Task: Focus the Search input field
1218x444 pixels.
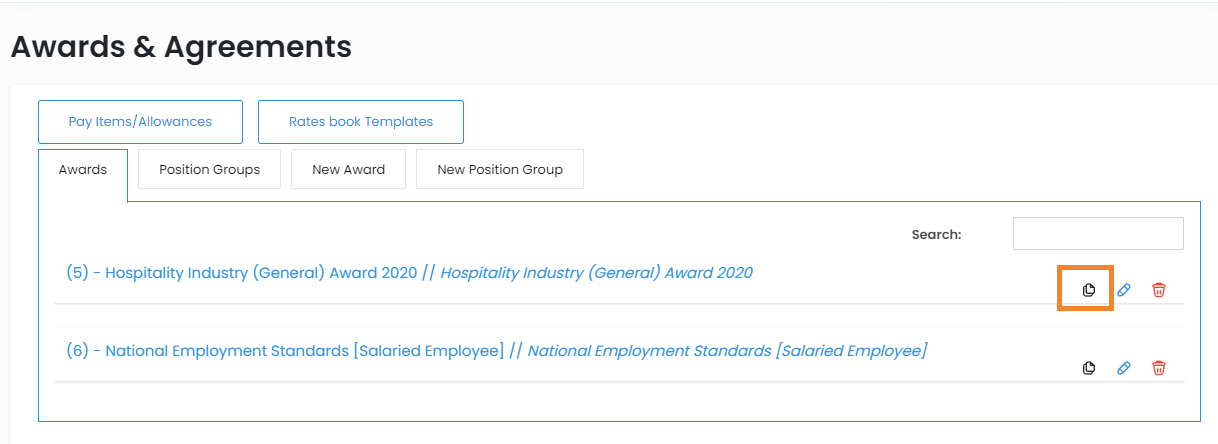Action: (x=1097, y=234)
